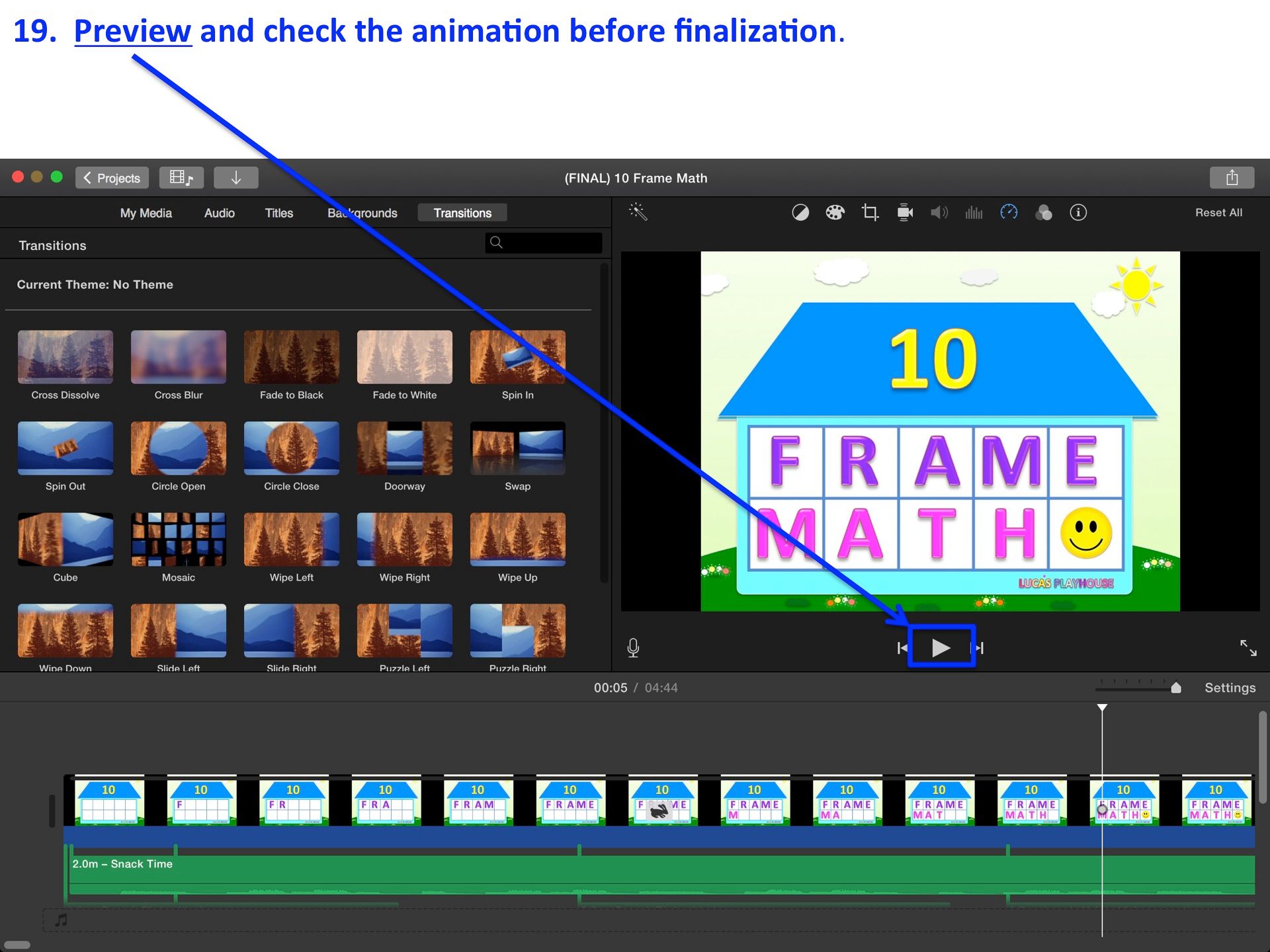Open the media import download menu

[236, 177]
